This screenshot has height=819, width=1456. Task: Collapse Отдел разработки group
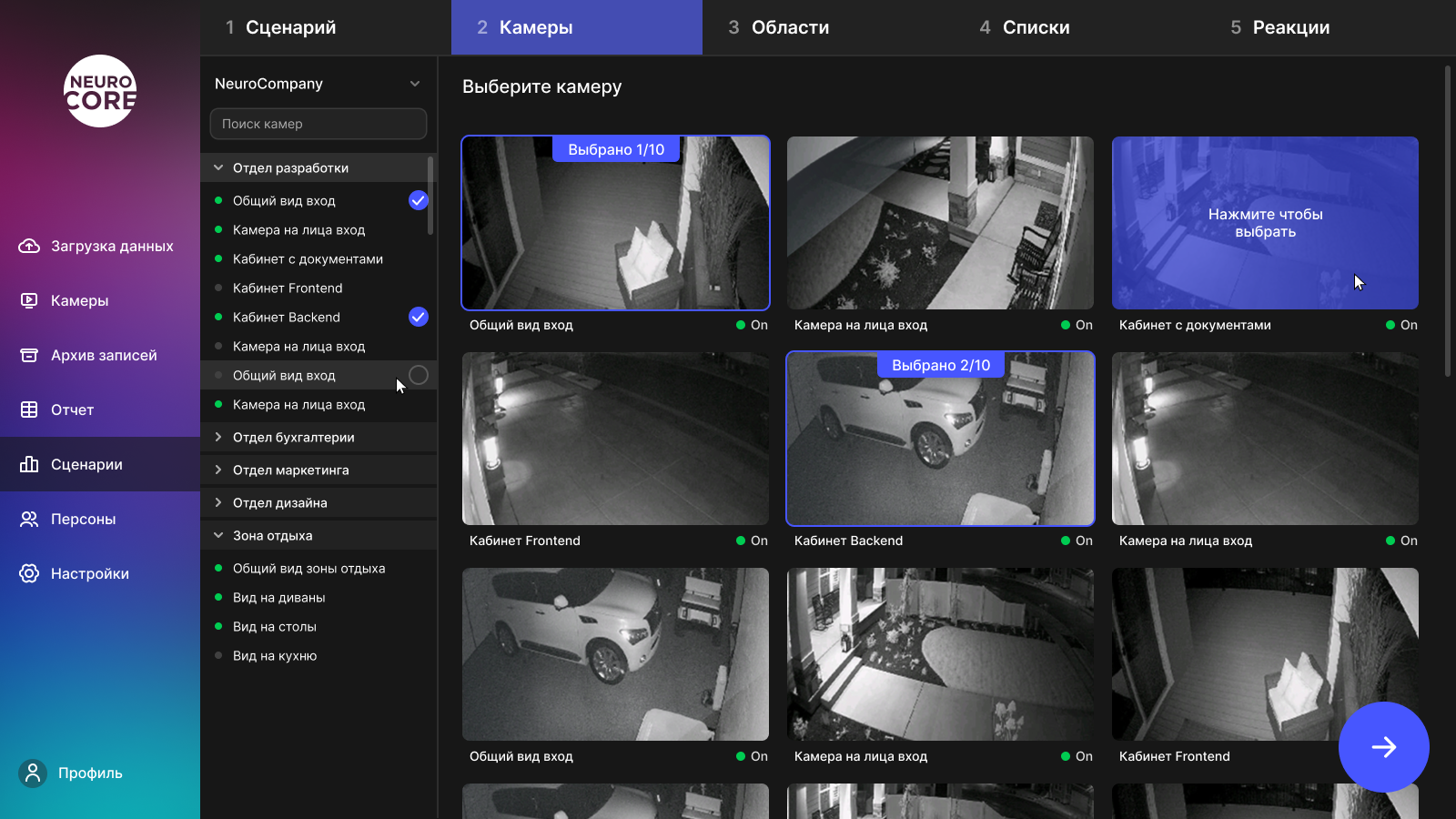click(318, 167)
